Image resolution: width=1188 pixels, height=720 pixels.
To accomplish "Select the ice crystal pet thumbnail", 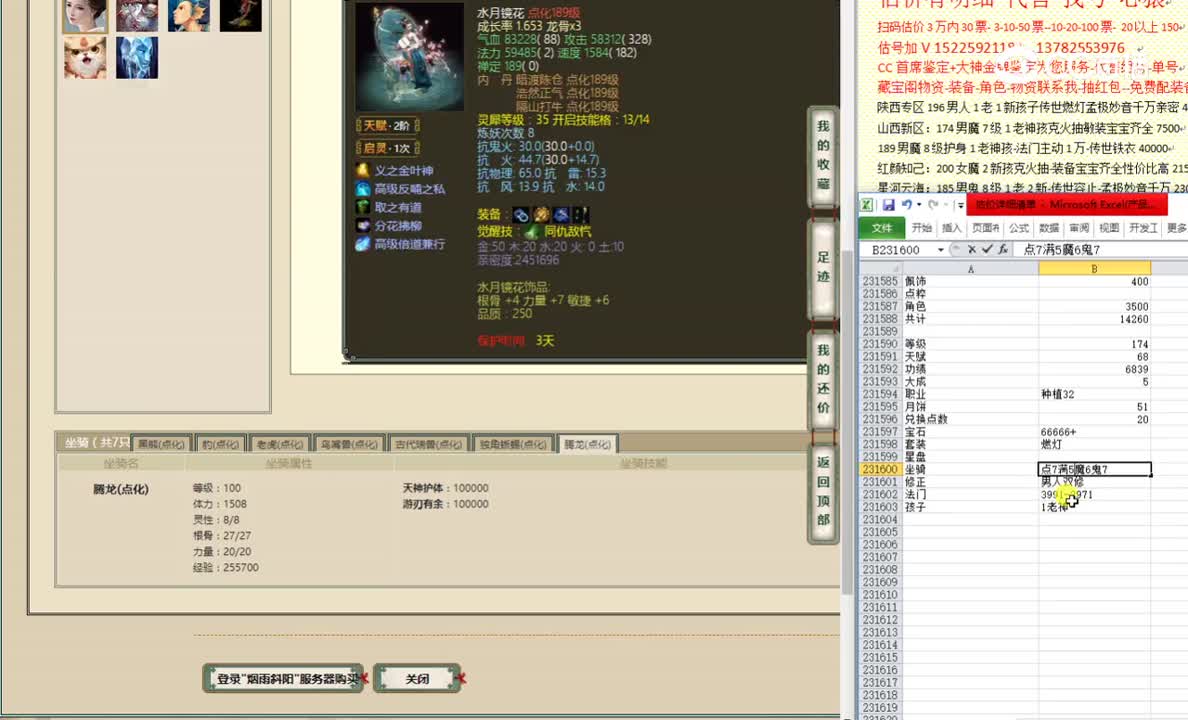I will (x=137, y=58).
